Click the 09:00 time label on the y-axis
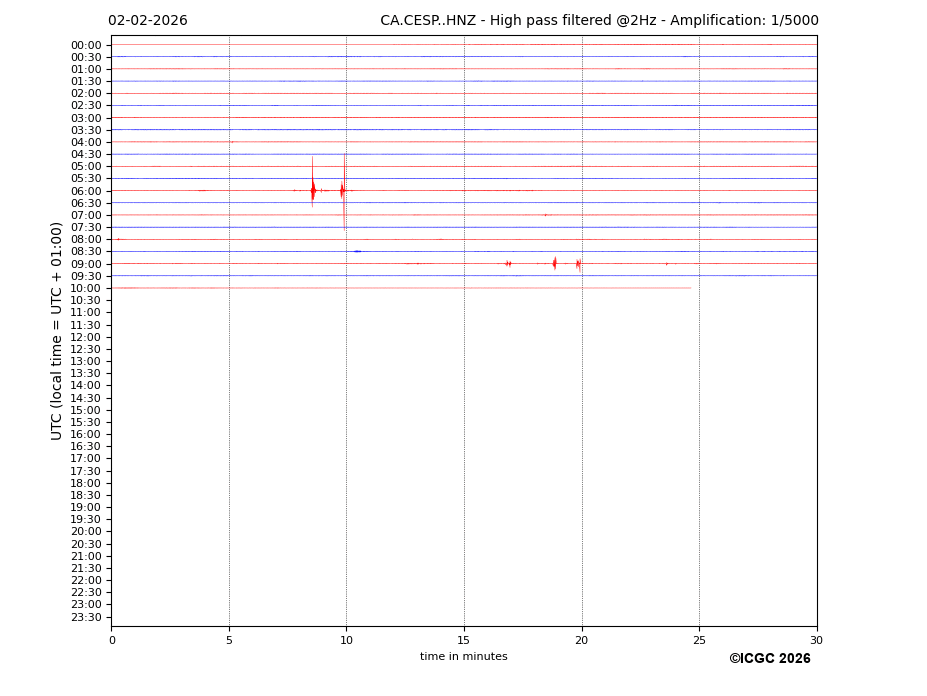 86,264
